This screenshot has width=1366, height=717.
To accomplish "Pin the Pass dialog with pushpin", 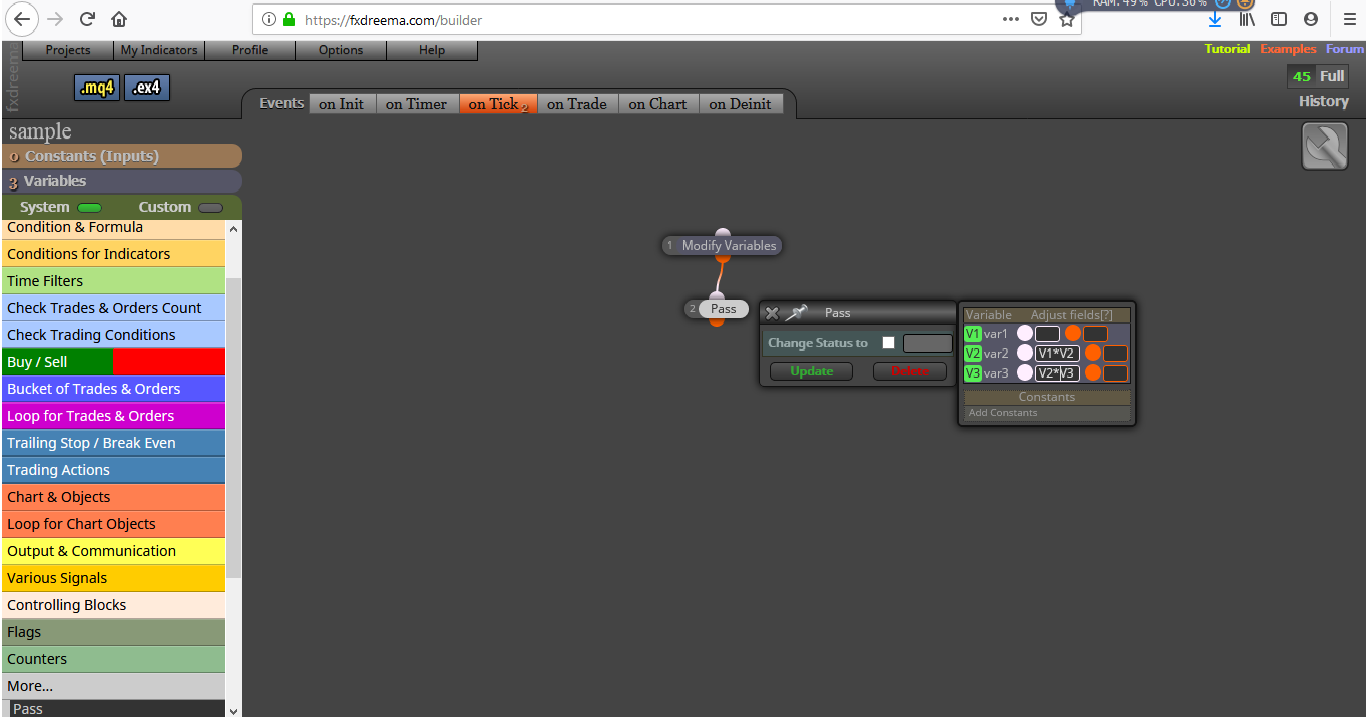I will pyautogui.click(x=796, y=313).
